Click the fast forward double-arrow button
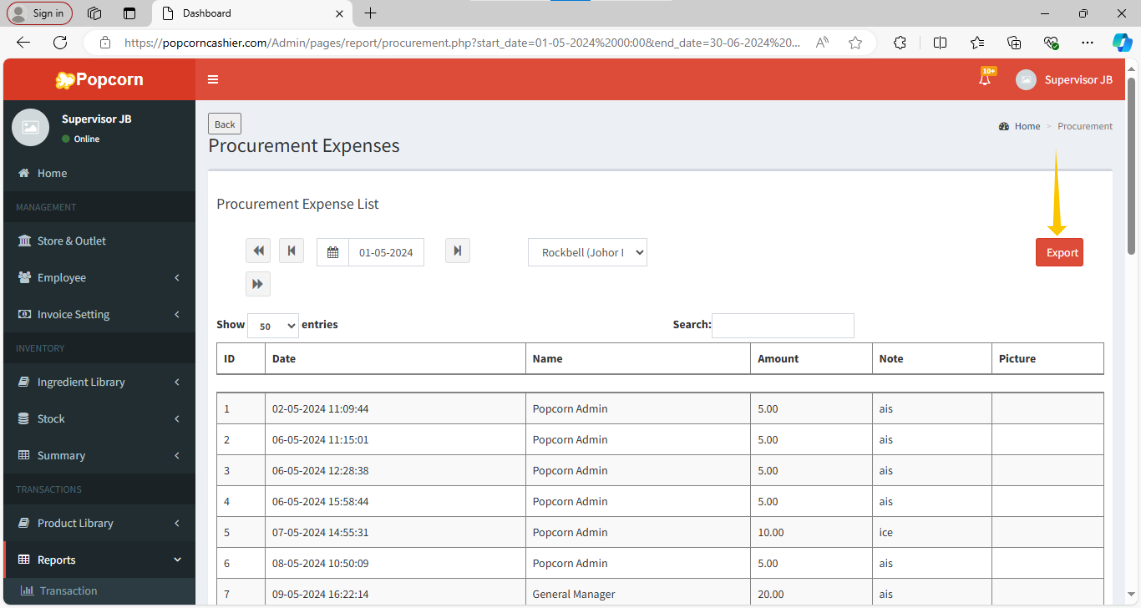 click(x=258, y=284)
